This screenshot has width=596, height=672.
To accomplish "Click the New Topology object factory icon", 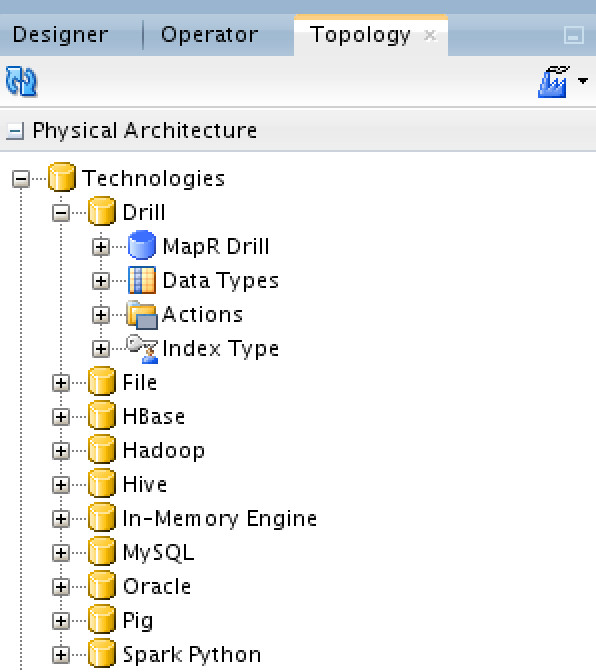I will click(554, 81).
